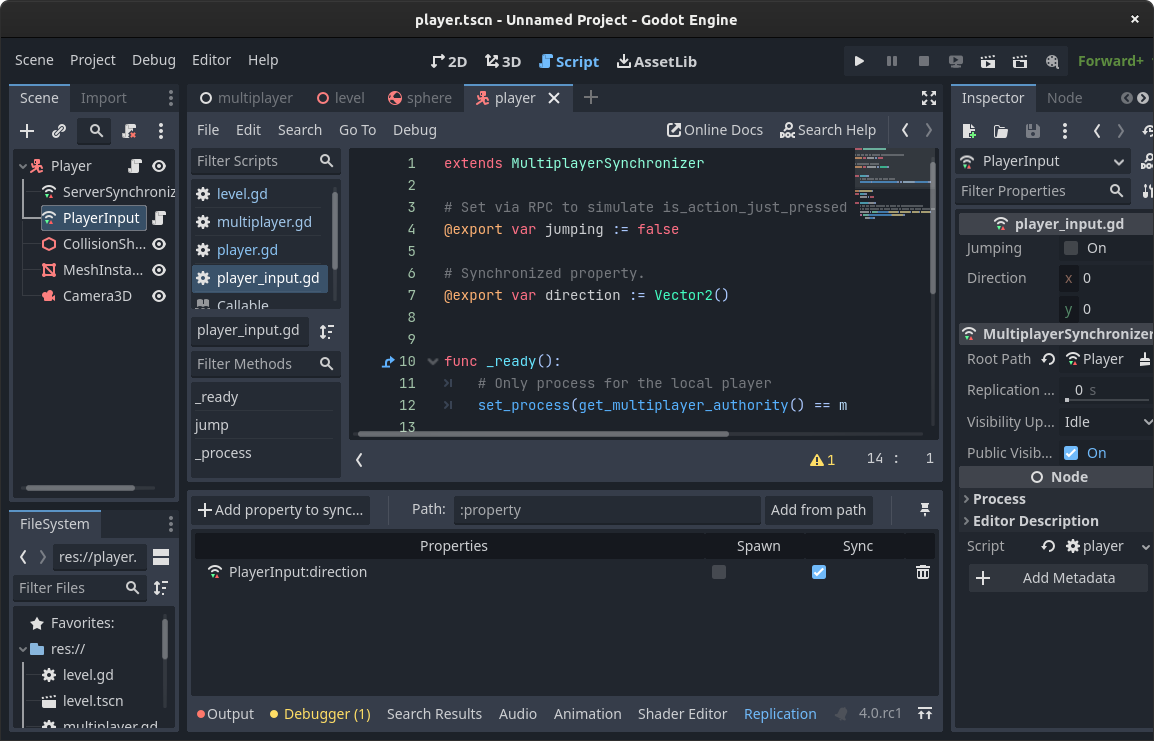Toggle alphabetical sorting of methods list
Viewport: 1154px width, 741px height.
point(327,331)
